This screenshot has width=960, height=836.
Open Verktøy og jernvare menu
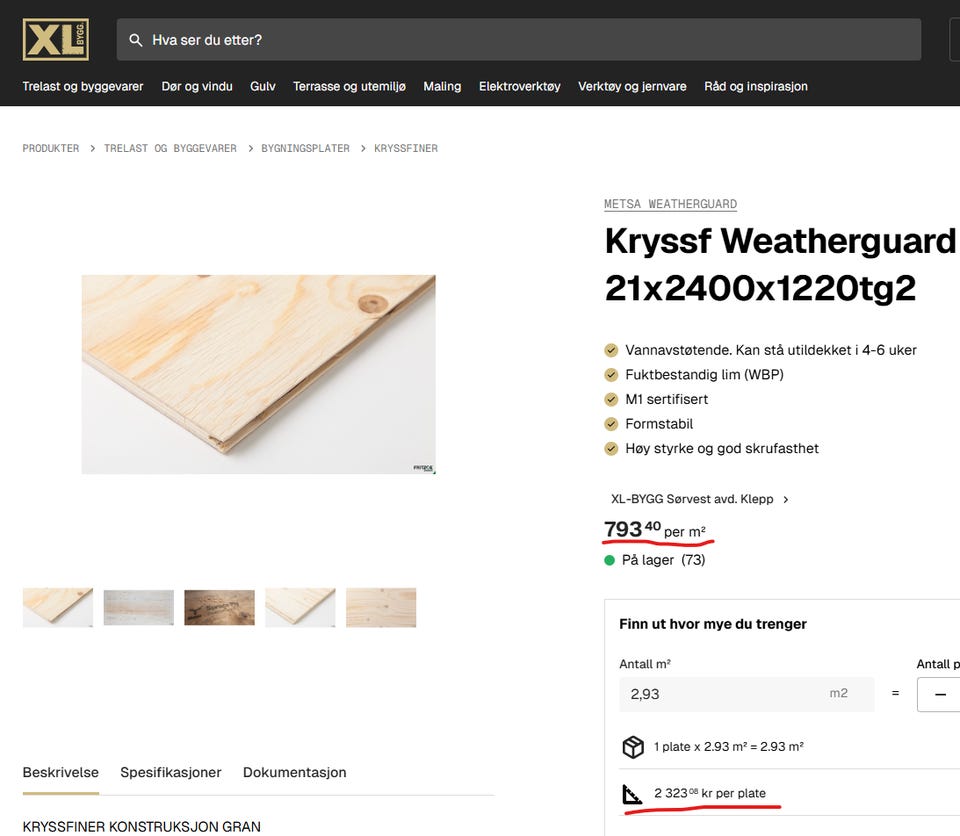pyautogui.click(x=632, y=86)
